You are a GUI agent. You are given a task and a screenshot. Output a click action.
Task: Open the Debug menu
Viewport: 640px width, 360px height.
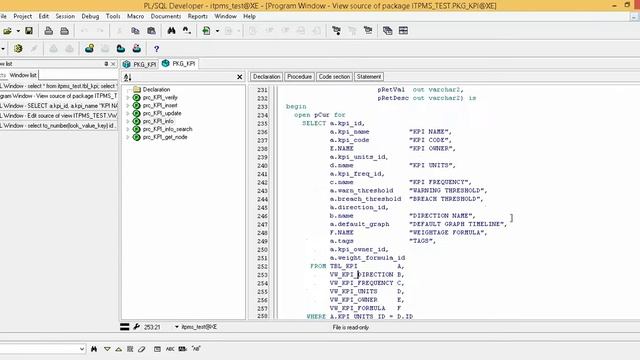tap(90, 16)
